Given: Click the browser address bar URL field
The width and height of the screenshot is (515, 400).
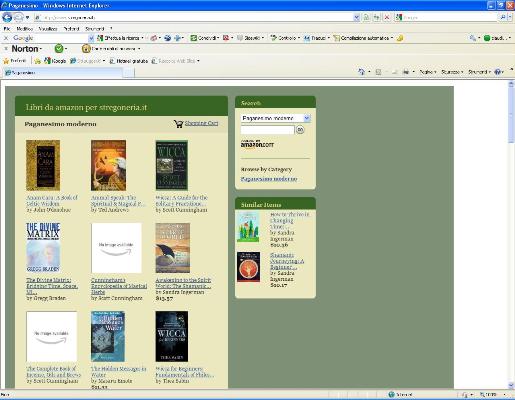Looking at the screenshot, I should coord(193,17).
